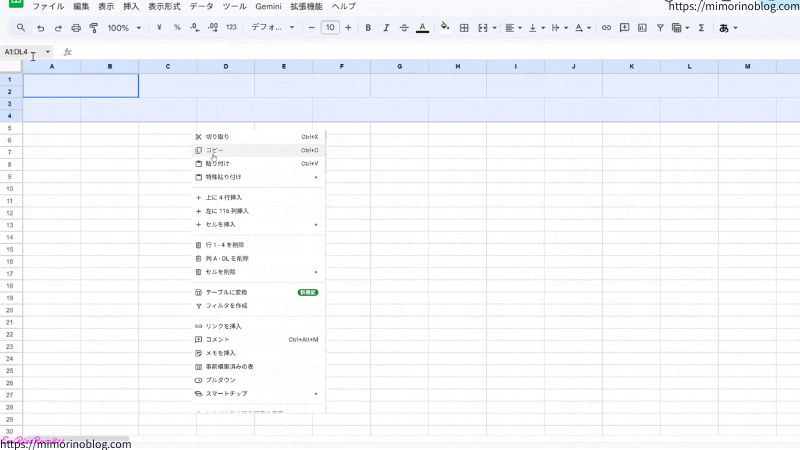Open the 表示形式 menu

(x=164, y=7)
